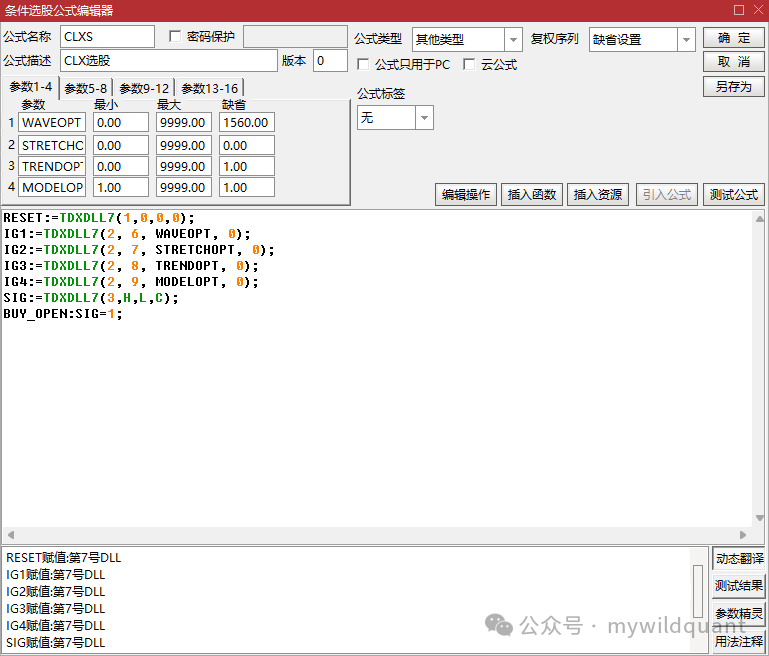This screenshot has height=656, width=769.
Task: Open the 参数精灵 parameter wizard
Action: pos(739,613)
